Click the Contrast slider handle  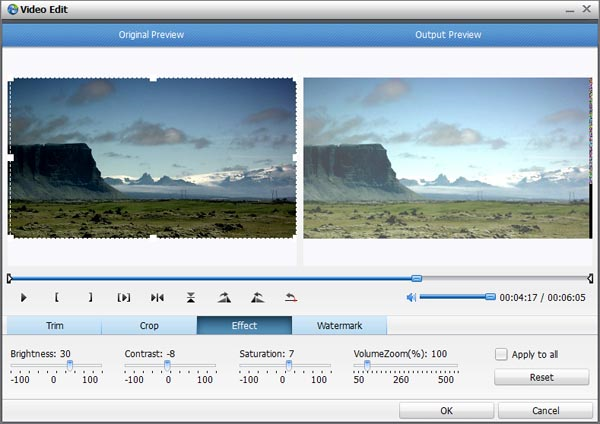click(166, 366)
